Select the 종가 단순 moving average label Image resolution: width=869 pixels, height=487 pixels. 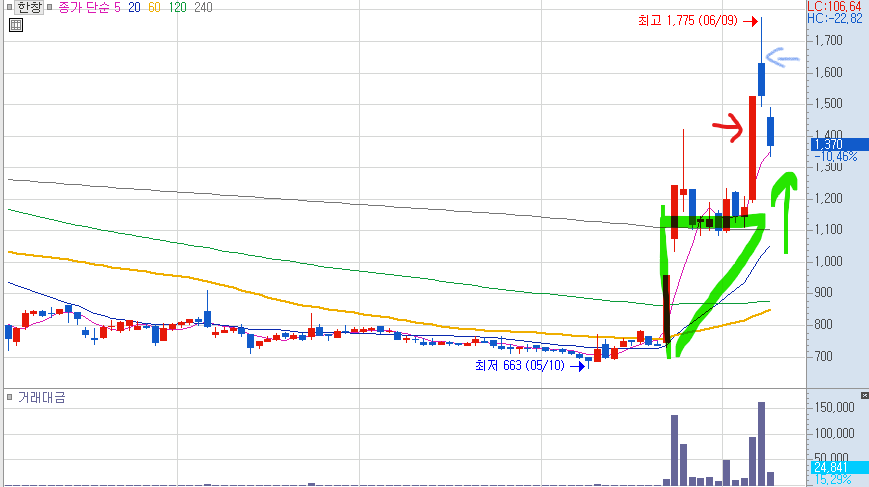[83, 7]
